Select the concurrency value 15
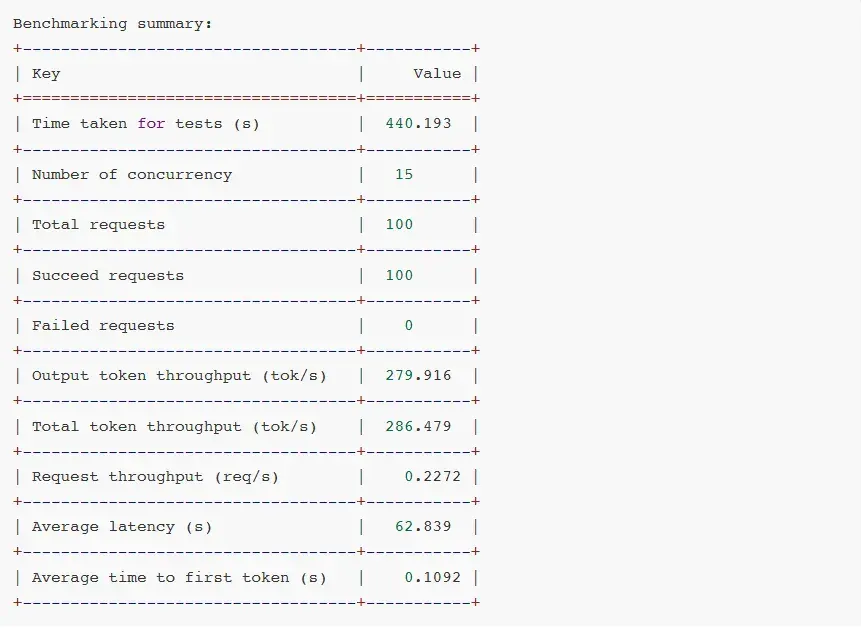The height and width of the screenshot is (628, 861). coord(404,175)
